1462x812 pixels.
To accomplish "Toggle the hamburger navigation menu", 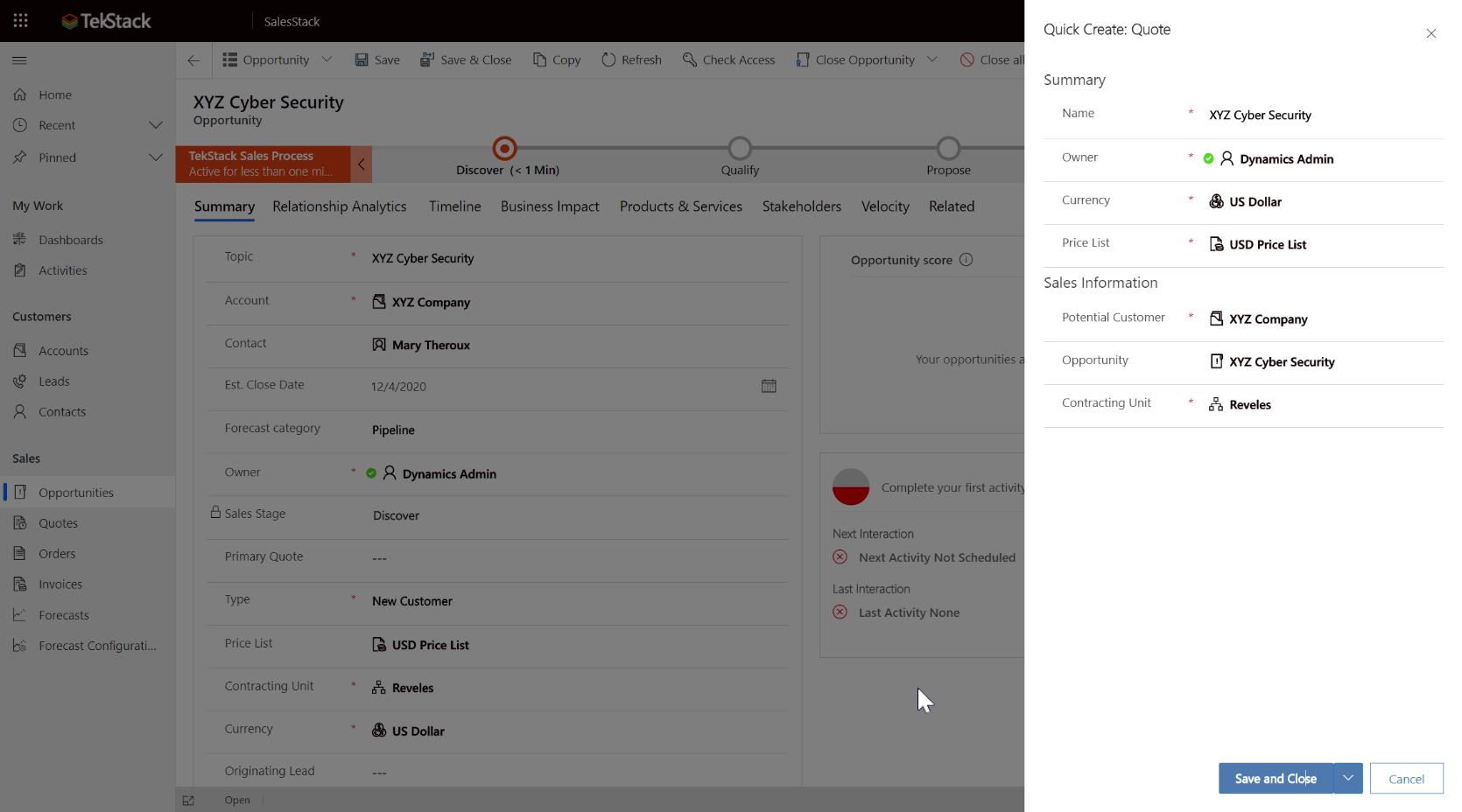I will pyautogui.click(x=19, y=60).
